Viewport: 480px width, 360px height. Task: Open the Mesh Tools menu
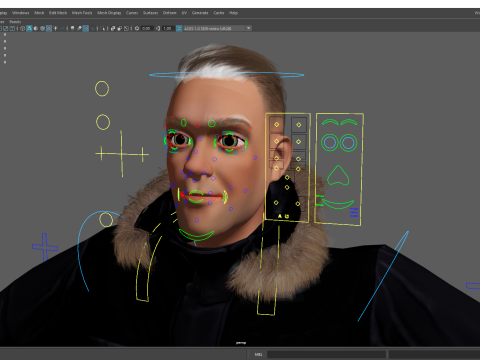(x=82, y=13)
